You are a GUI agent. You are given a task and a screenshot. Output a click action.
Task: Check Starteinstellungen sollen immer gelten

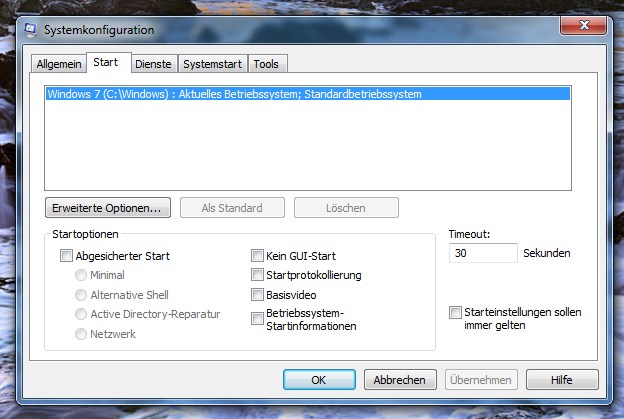[455, 312]
